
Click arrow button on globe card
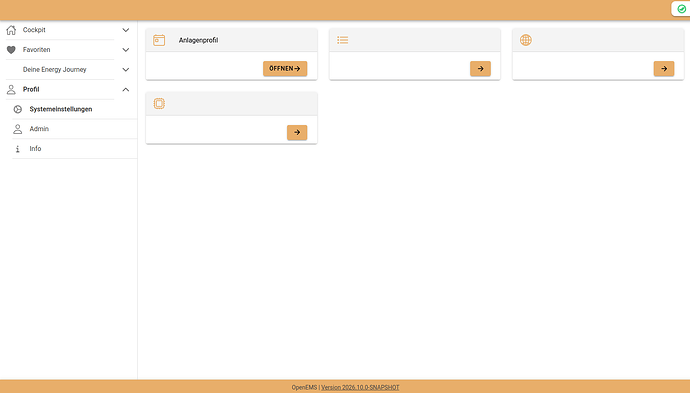(x=664, y=69)
